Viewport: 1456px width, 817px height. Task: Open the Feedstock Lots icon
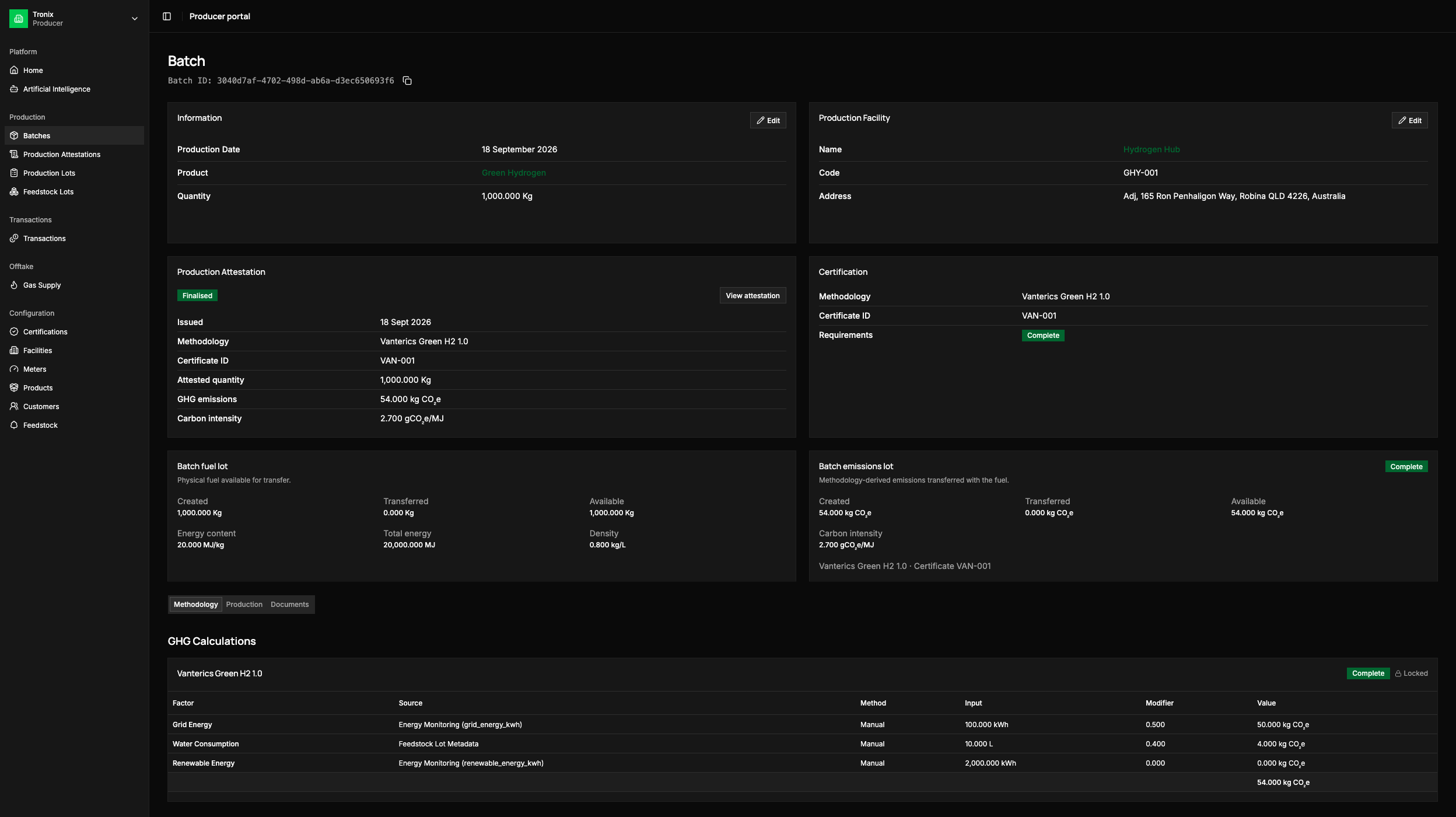tap(14, 191)
